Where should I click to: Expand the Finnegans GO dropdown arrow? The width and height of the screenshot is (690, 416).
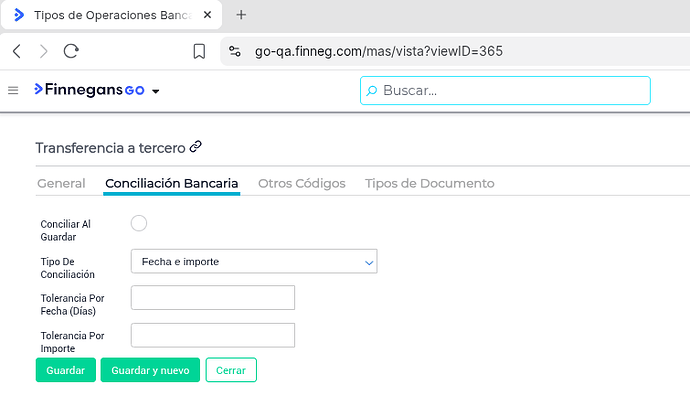(x=155, y=91)
